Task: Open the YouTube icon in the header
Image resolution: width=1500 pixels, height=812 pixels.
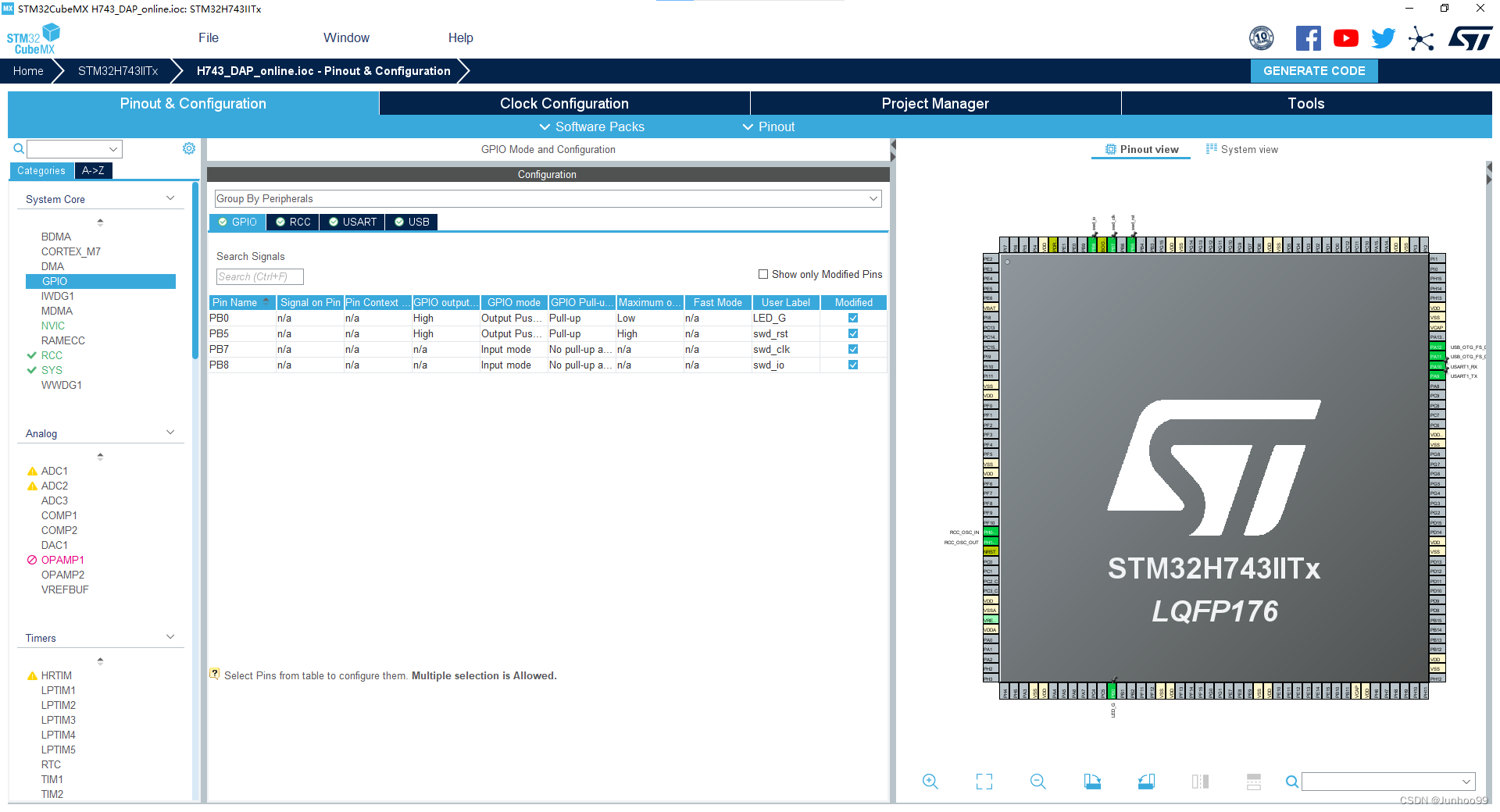Action: pyautogui.click(x=1345, y=38)
